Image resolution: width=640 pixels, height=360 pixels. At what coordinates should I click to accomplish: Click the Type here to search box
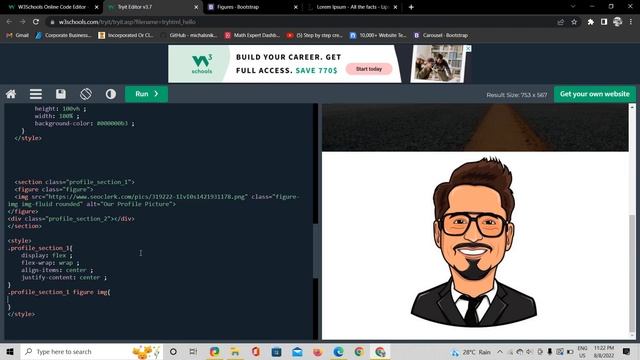point(92,351)
